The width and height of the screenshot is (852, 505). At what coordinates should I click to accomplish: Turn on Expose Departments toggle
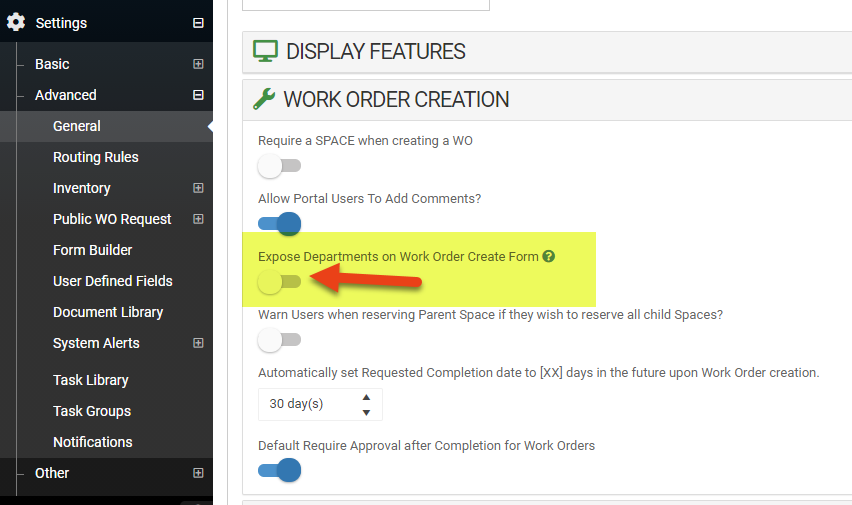[x=279, y=282]
